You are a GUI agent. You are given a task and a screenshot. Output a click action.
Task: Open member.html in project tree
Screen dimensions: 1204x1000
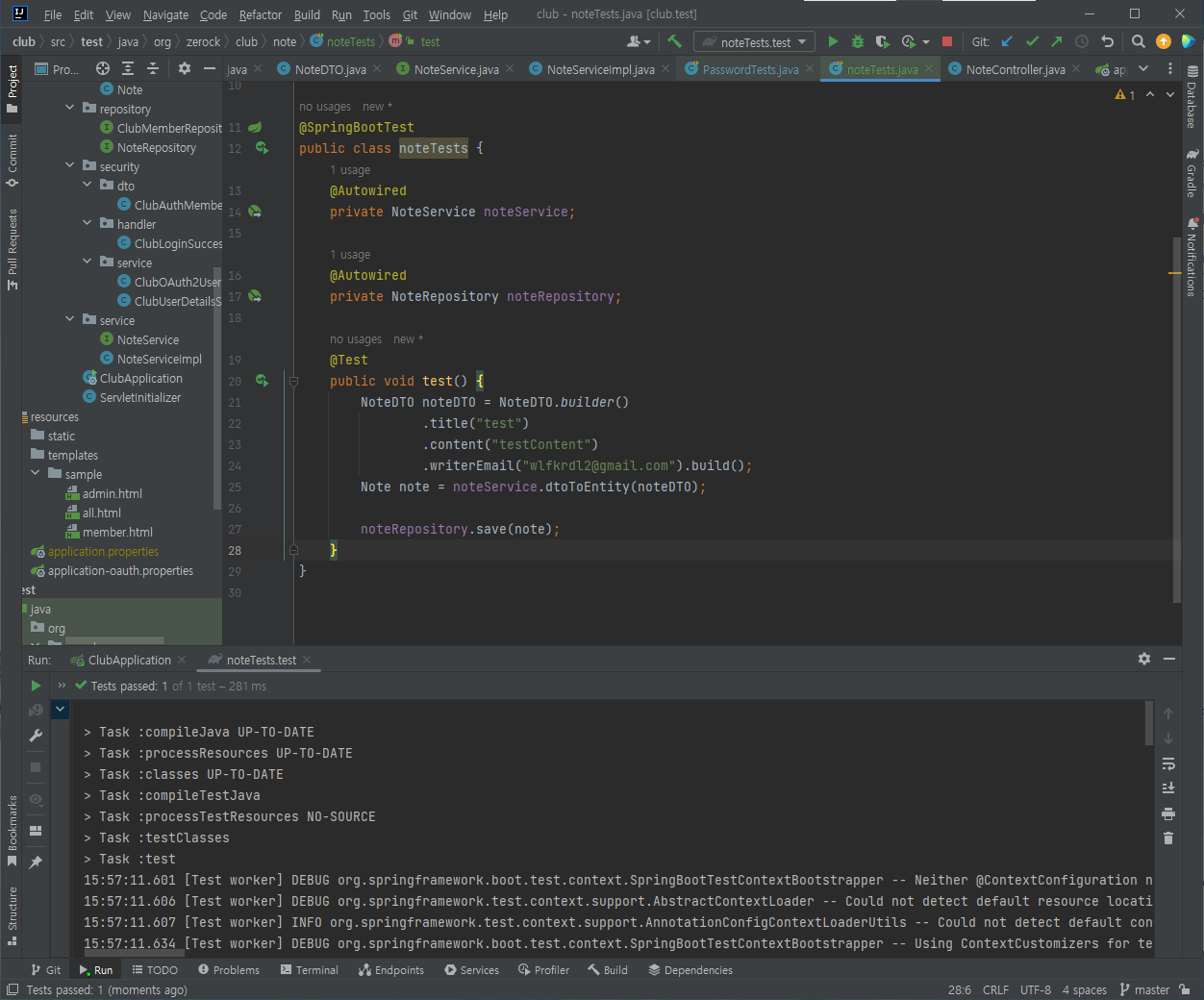(109, 532)
